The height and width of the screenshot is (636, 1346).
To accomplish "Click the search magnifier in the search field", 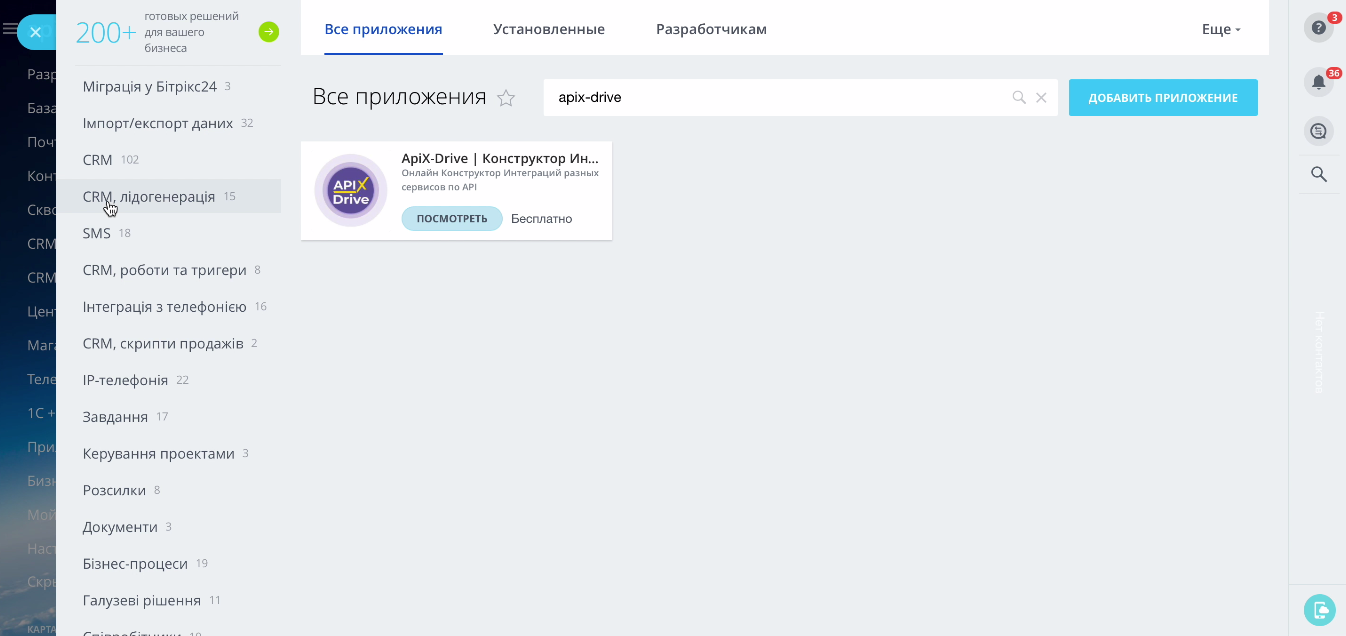I will pos(1019,98).
